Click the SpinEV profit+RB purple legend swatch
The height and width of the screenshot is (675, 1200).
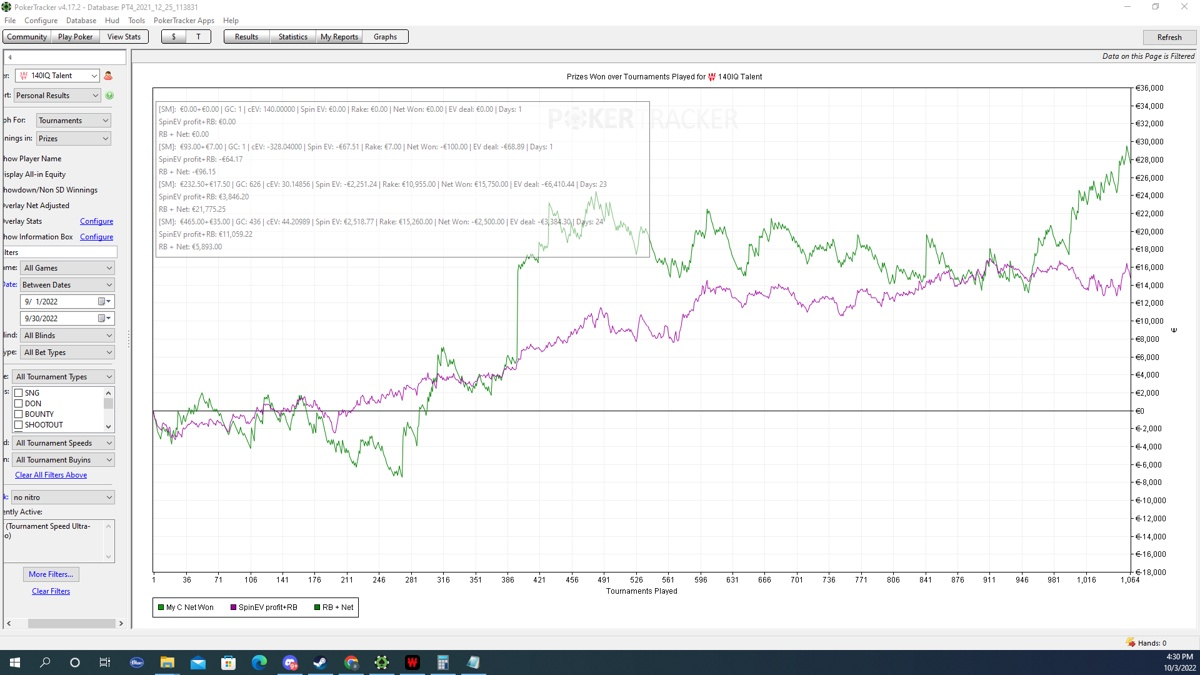234,607
